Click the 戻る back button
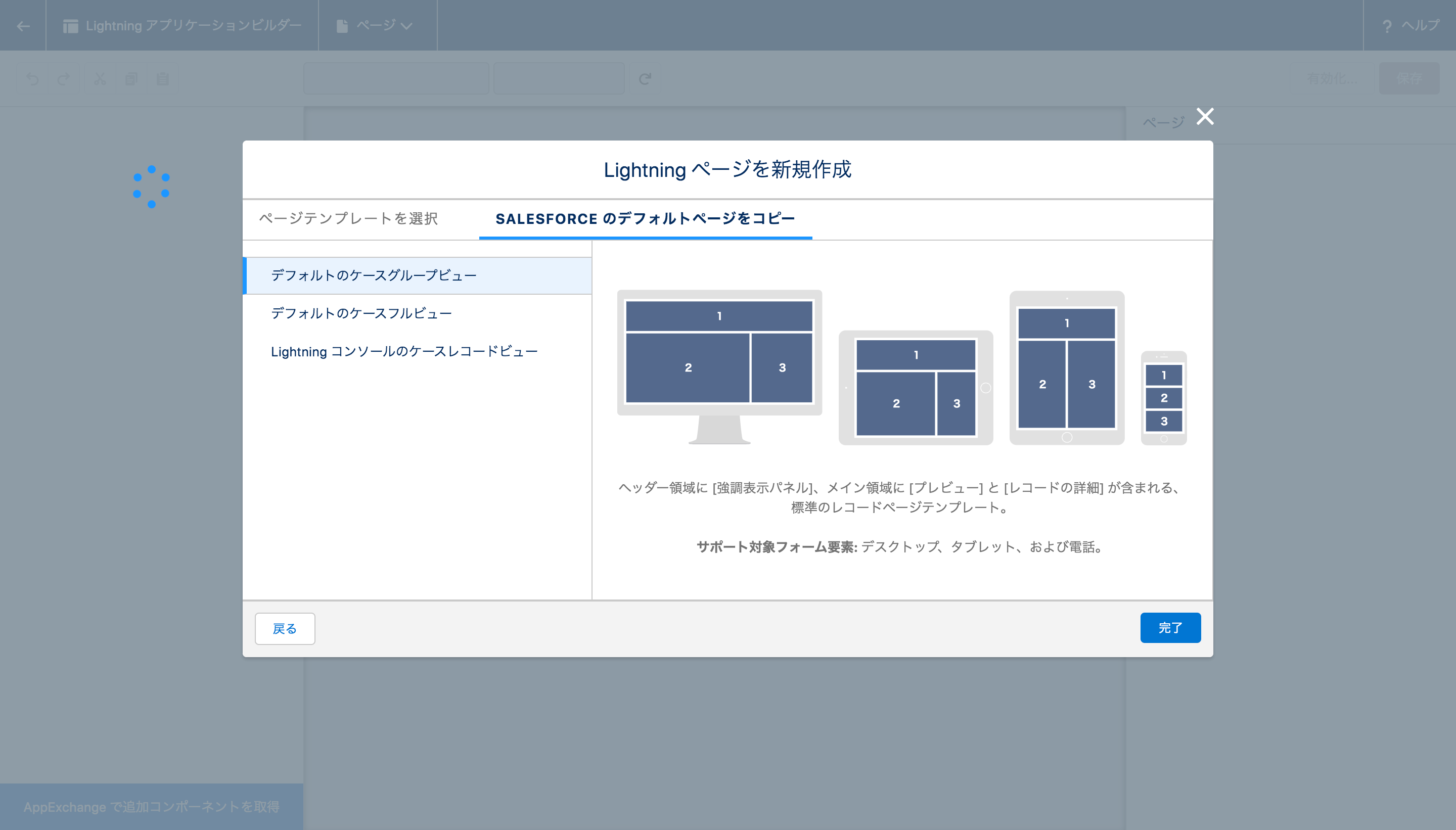 [x=285, y=628]
